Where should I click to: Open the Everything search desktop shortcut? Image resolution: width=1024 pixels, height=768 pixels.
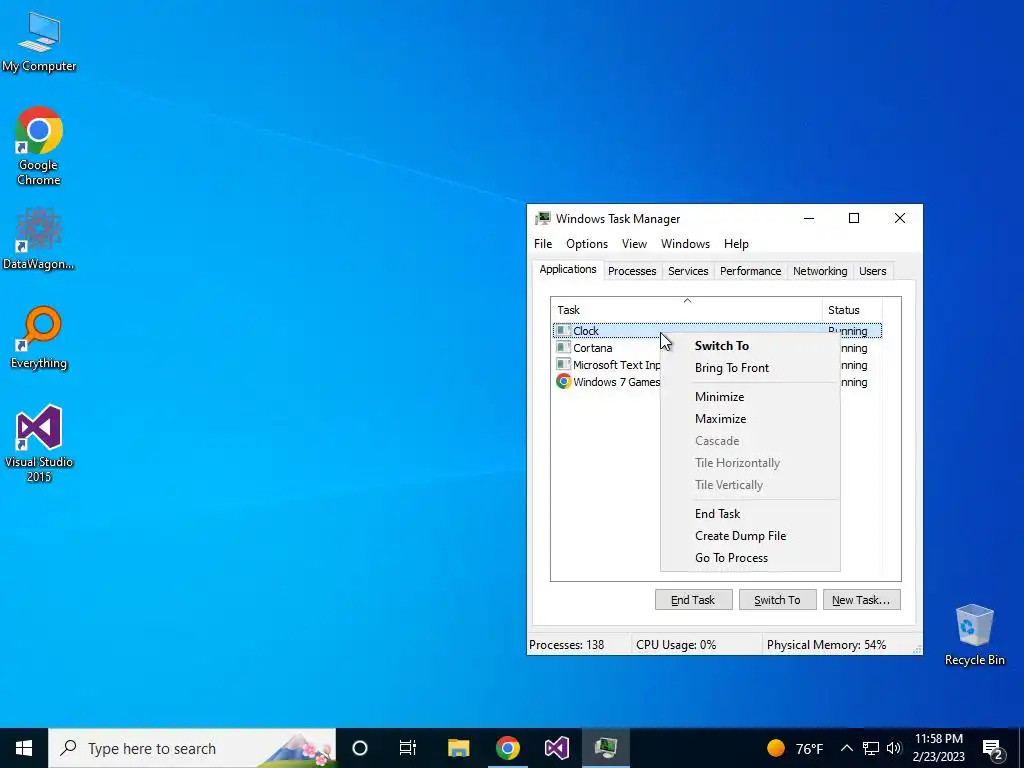tap(39, 338)
